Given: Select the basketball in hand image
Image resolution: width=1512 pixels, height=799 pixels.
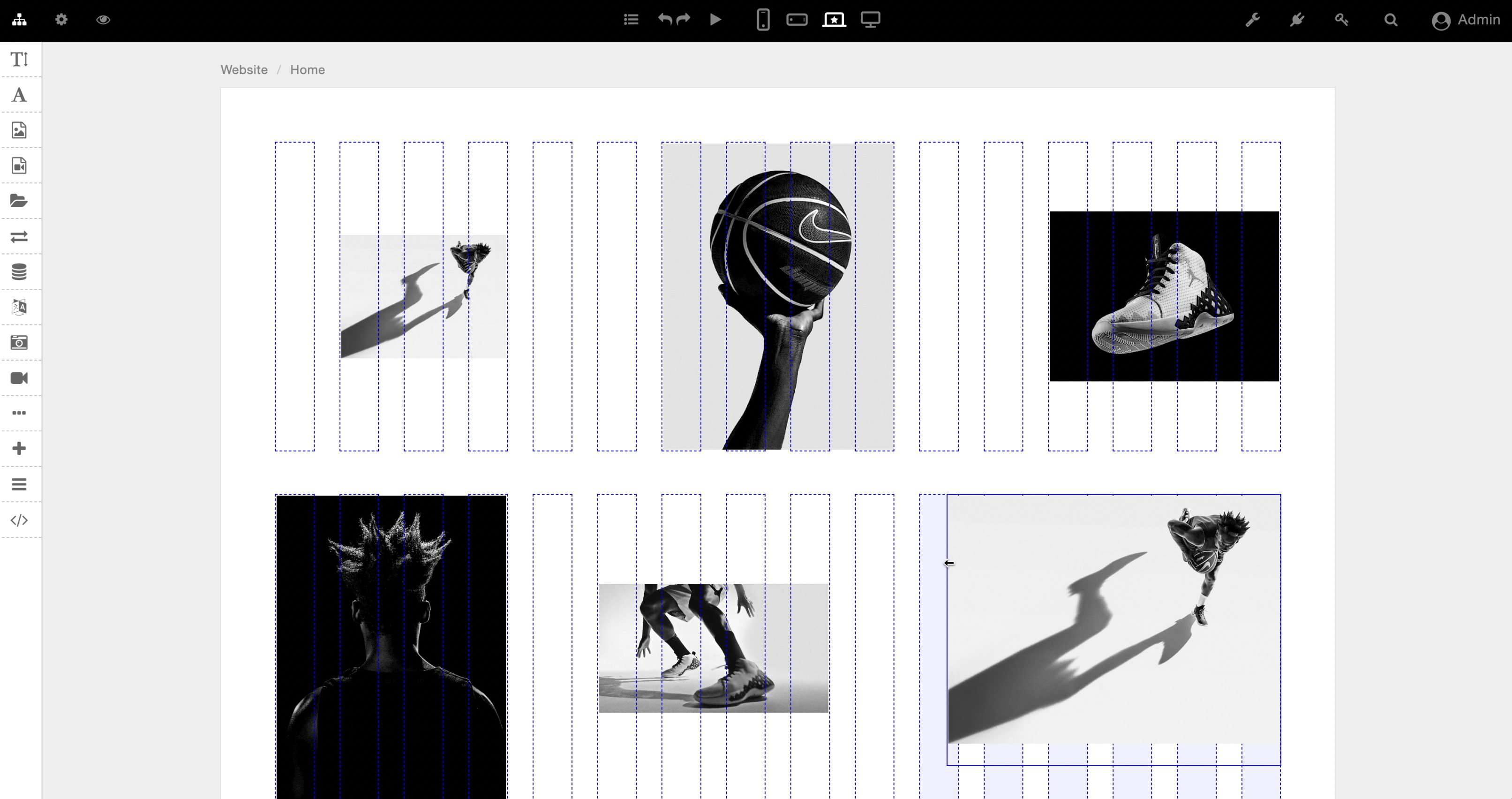Looking at the screenshot, I should click(778, 296).
